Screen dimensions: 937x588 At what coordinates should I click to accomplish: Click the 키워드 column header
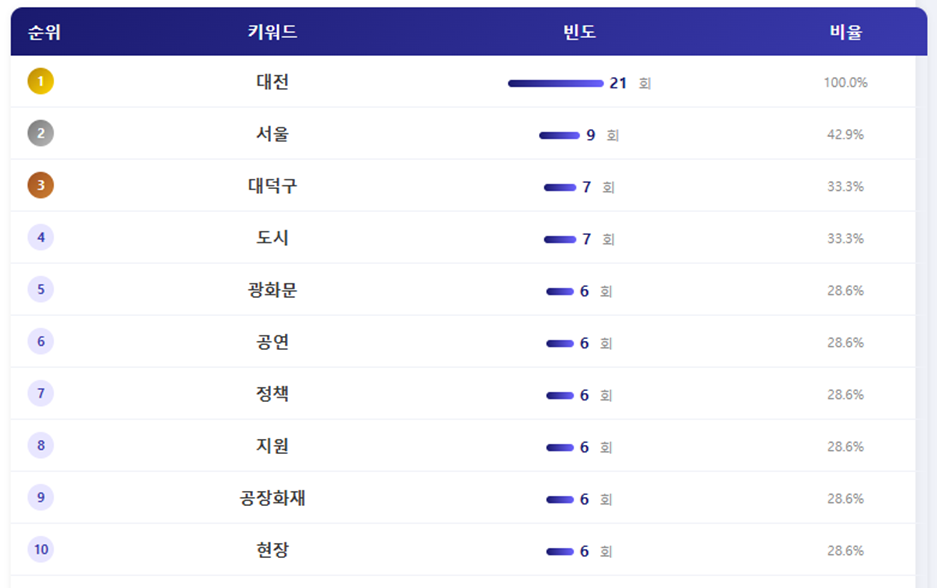(272, 32)
